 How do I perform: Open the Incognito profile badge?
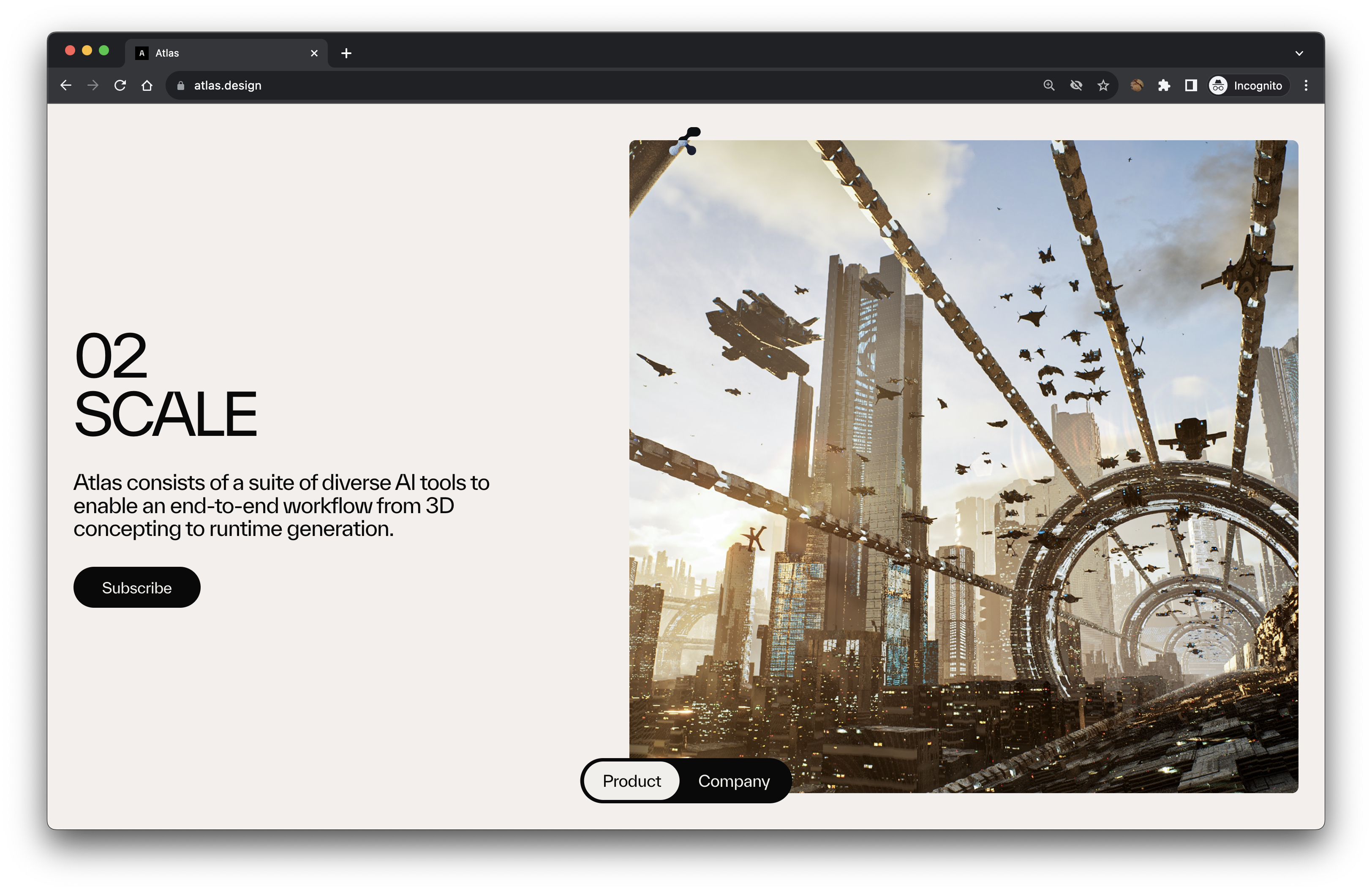pos(1247,85)
